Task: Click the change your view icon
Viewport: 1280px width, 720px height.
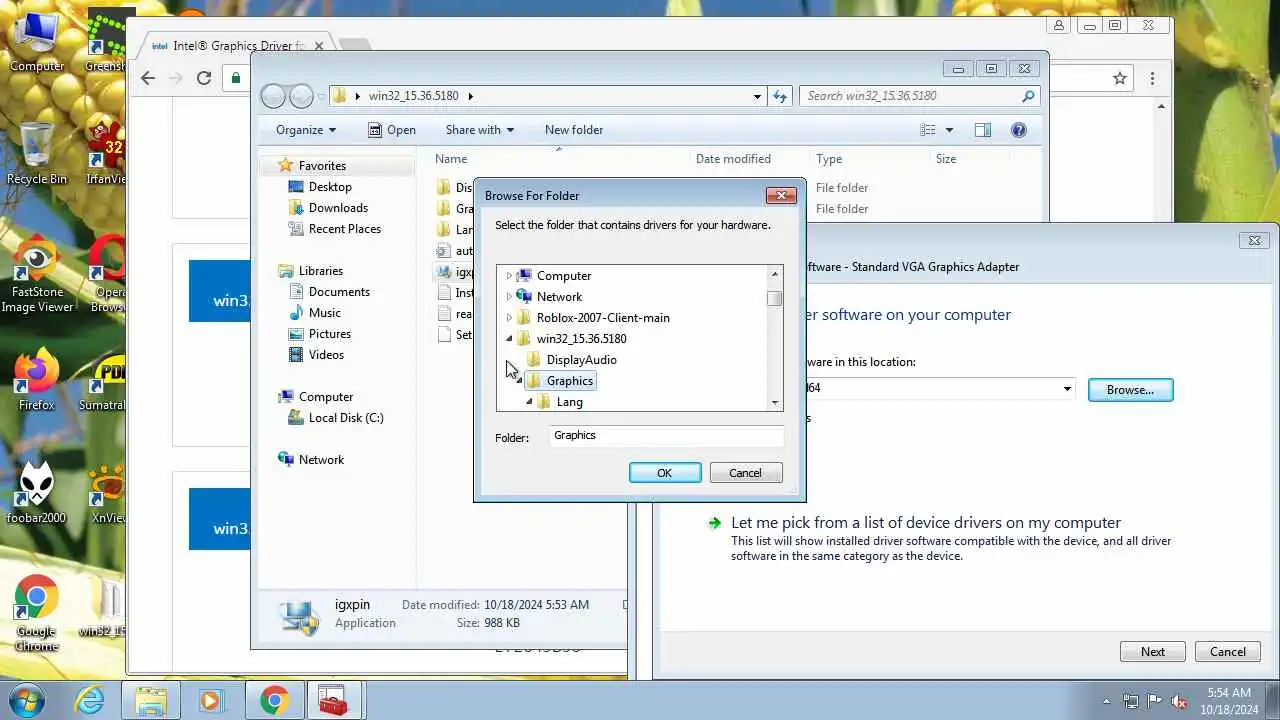Action: pyautogui.click(x=928, y=130)
